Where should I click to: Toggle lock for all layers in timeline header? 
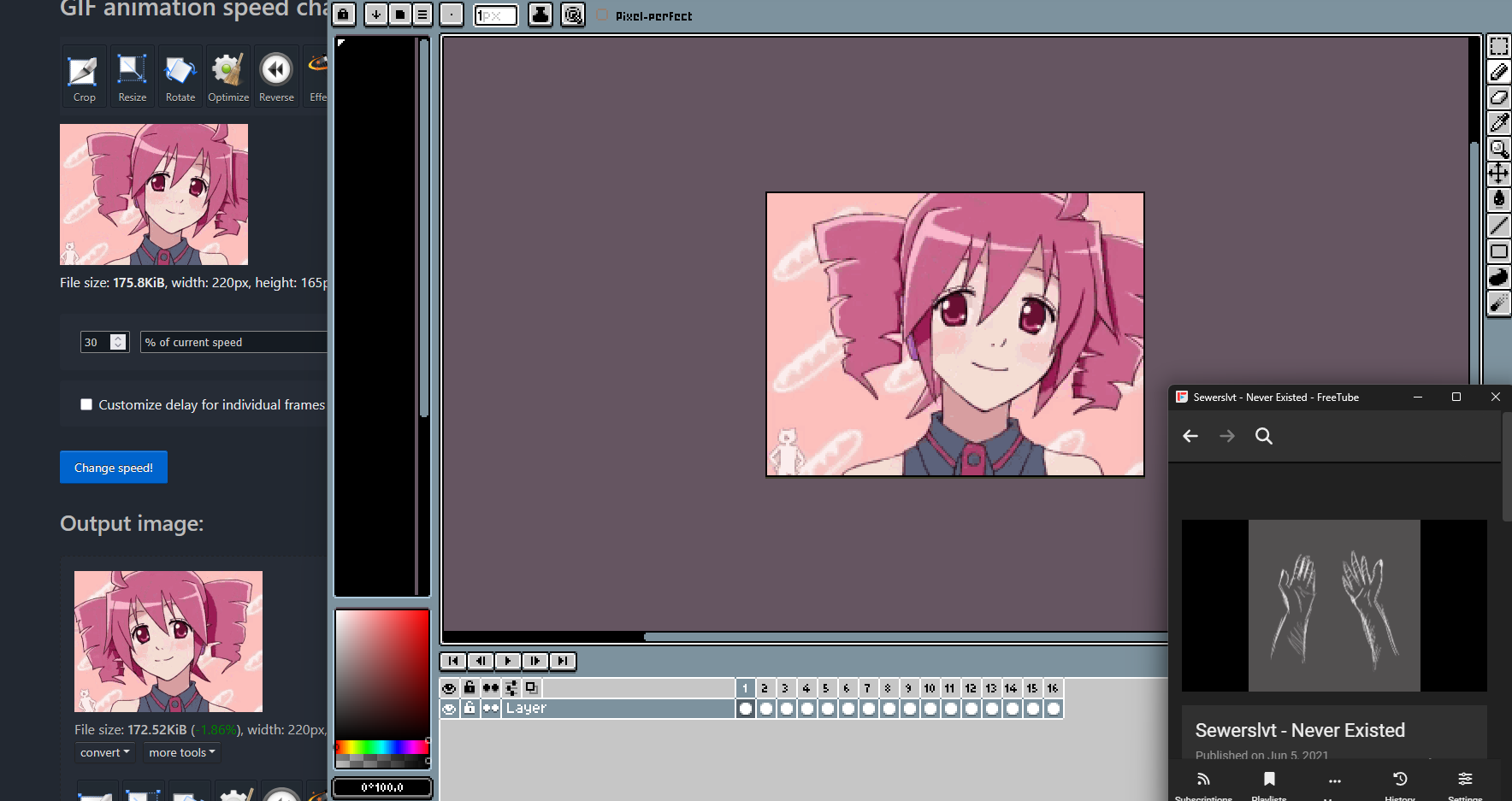click(x=470, y=688)
